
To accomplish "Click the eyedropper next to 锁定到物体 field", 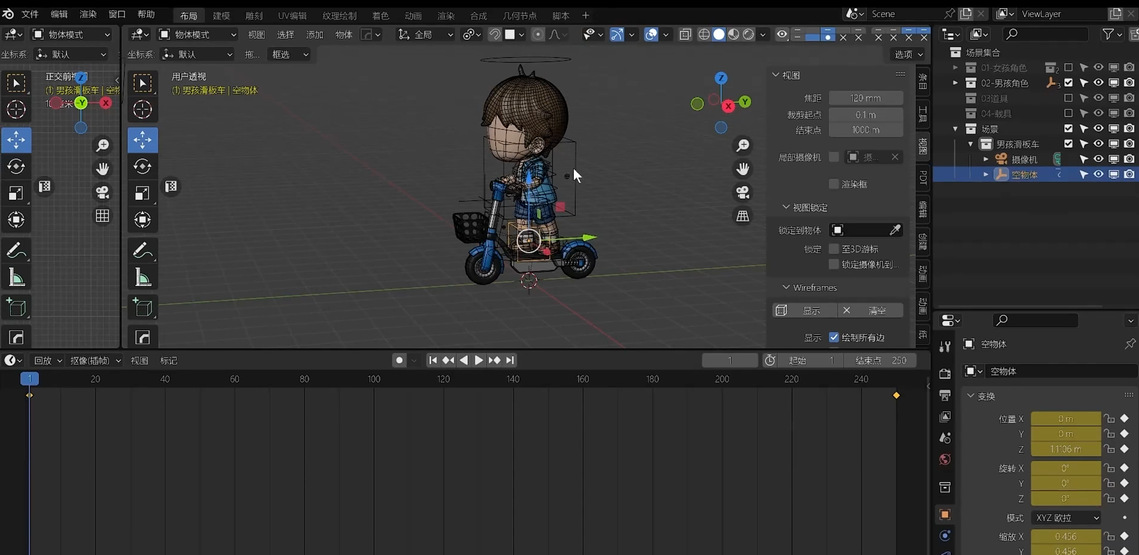I will (895, 230).
